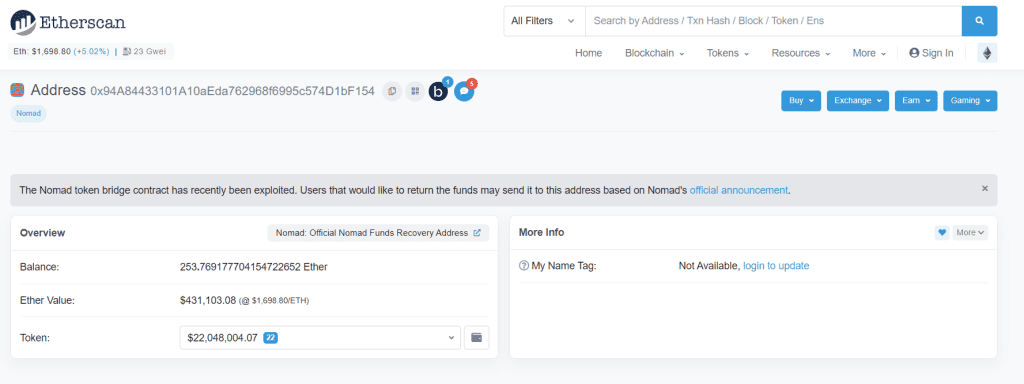
Task: Open the Blockscan chat 'b' icon
Action: coord(438,91)
